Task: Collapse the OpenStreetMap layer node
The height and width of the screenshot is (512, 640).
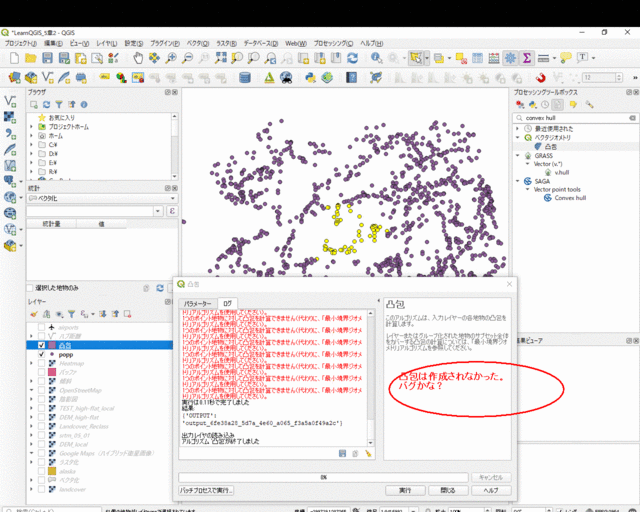Action: tap(31, 390)
